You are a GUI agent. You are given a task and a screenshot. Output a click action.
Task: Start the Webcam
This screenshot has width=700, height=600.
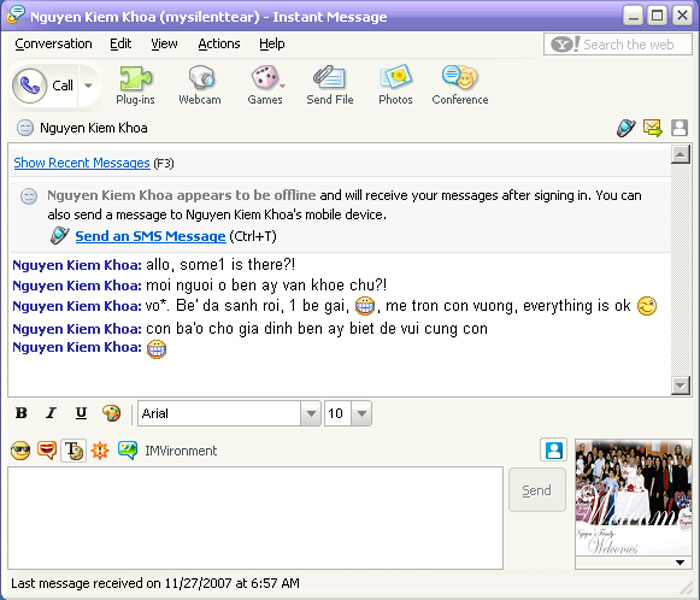click(200, 85)
